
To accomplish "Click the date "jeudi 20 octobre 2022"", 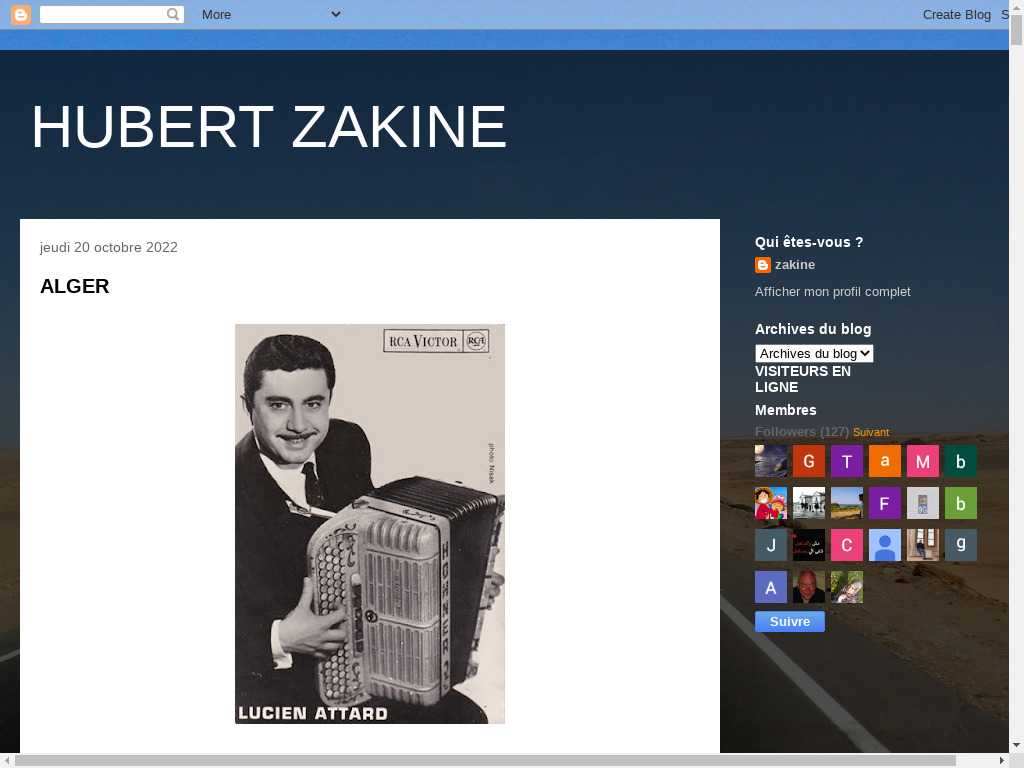I will coord(108,248).
